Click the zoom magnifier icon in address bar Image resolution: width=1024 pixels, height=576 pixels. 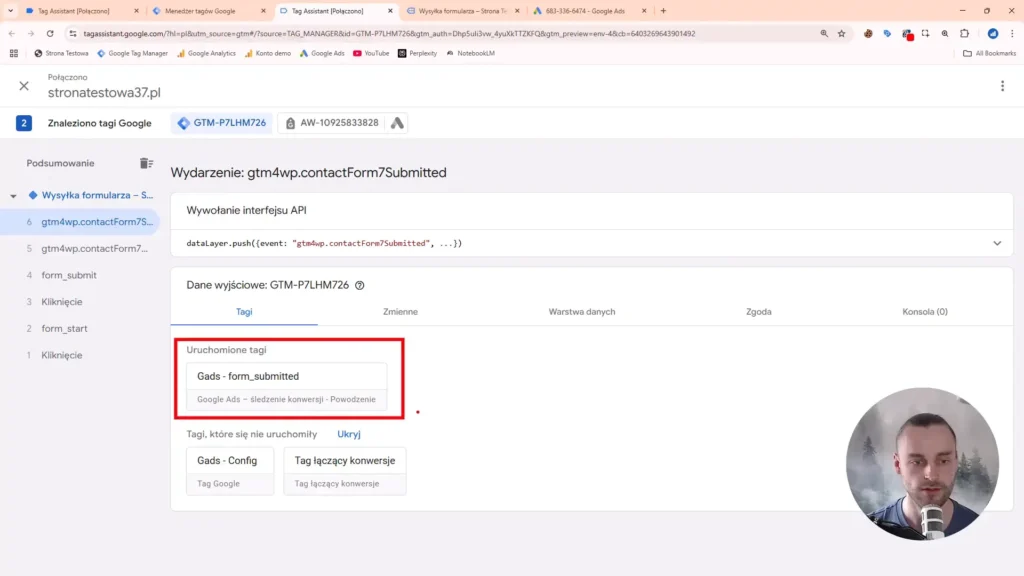click(x=824, y=33)
